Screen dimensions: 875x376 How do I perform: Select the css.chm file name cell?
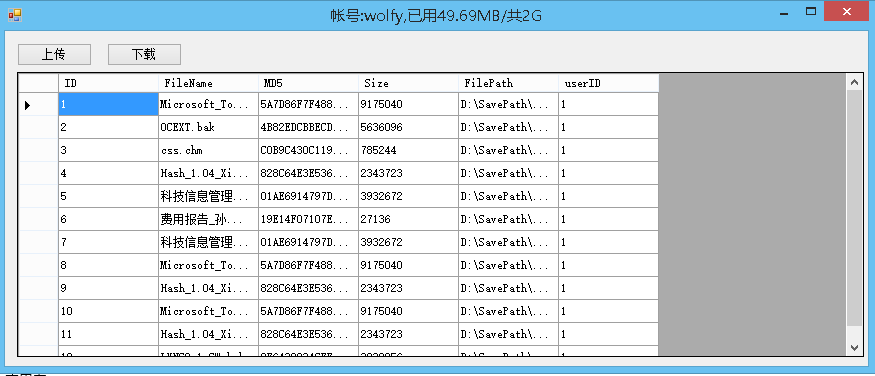pos(208,150)
